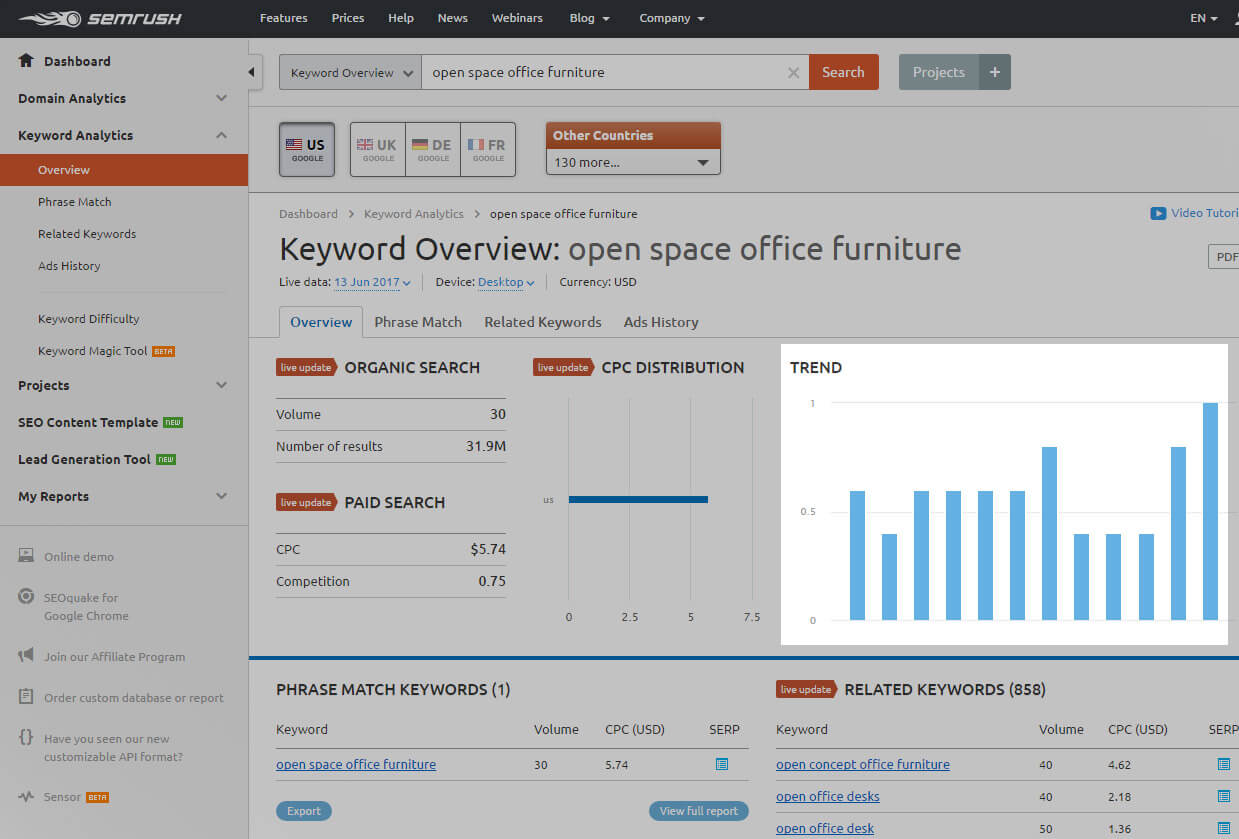The width and height of the screenshot is (1239, 839).
Task: Collapse Keyword Analytics in sidebar
Action: click(124, 135)
